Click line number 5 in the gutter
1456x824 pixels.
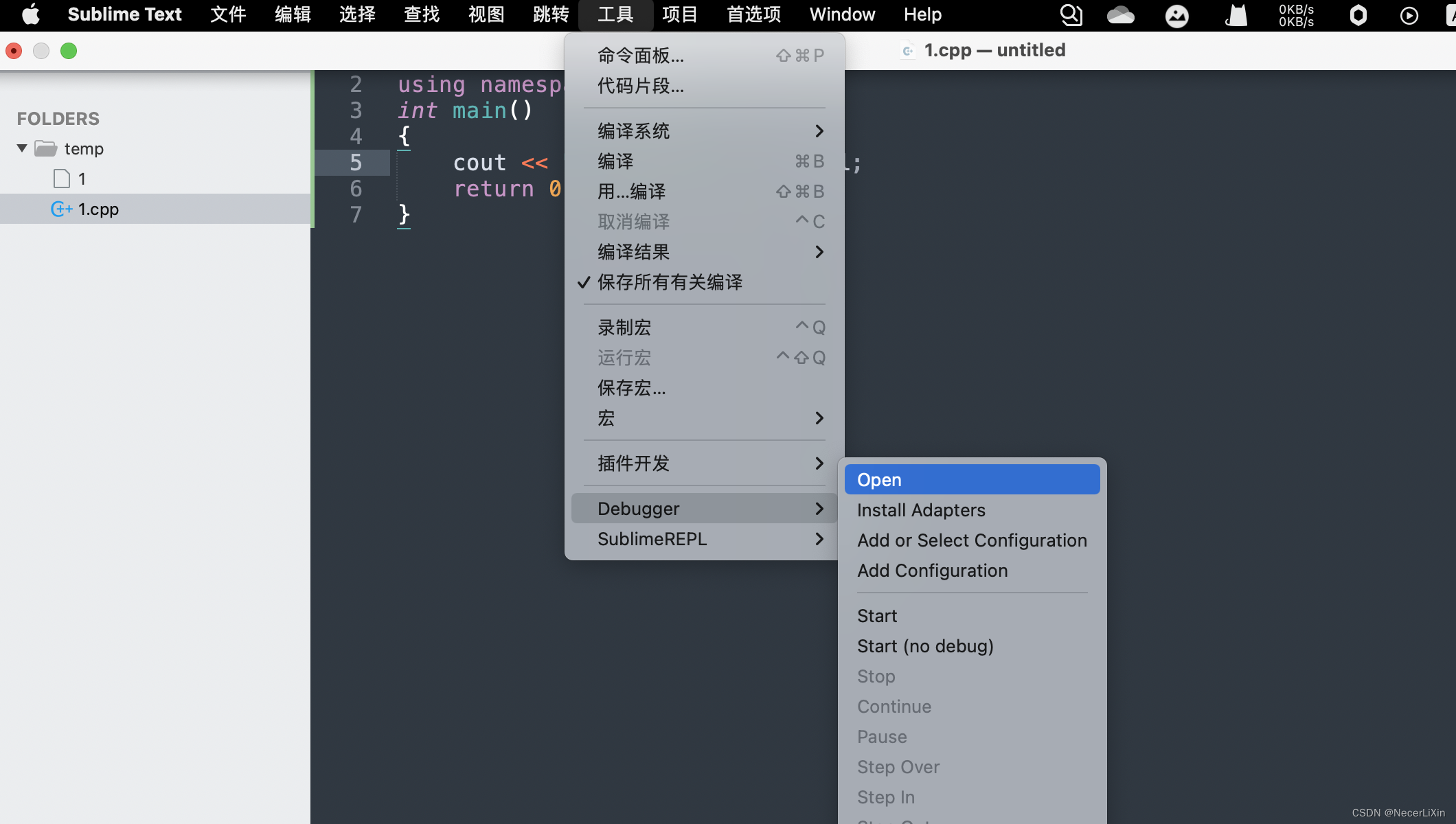coord(356,163)
